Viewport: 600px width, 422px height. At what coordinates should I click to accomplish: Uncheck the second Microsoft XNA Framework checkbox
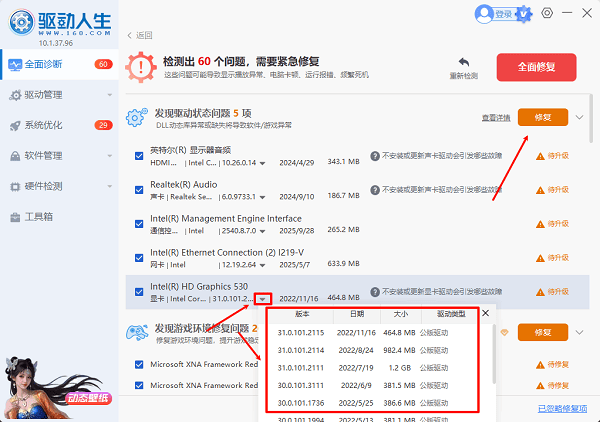[139, 385]
